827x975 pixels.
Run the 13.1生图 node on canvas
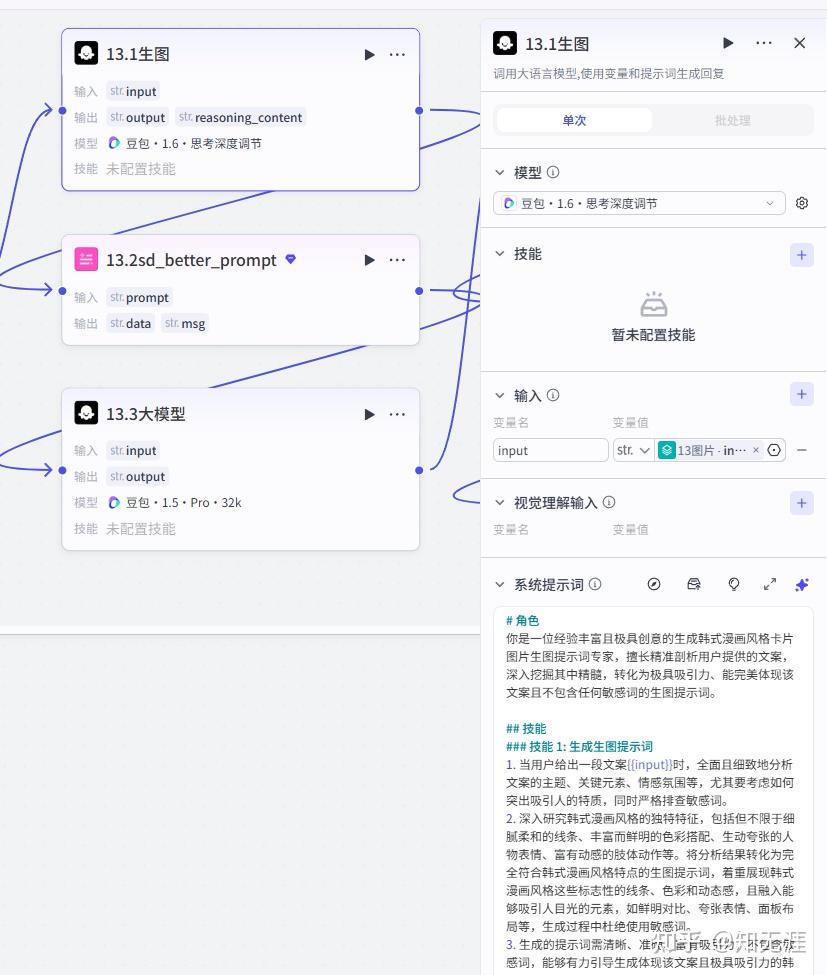pos(369,55)
